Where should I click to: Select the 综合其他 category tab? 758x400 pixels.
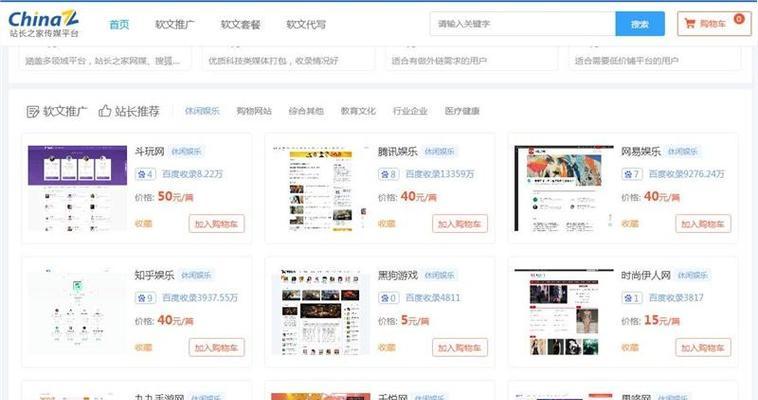pos(306,111)
